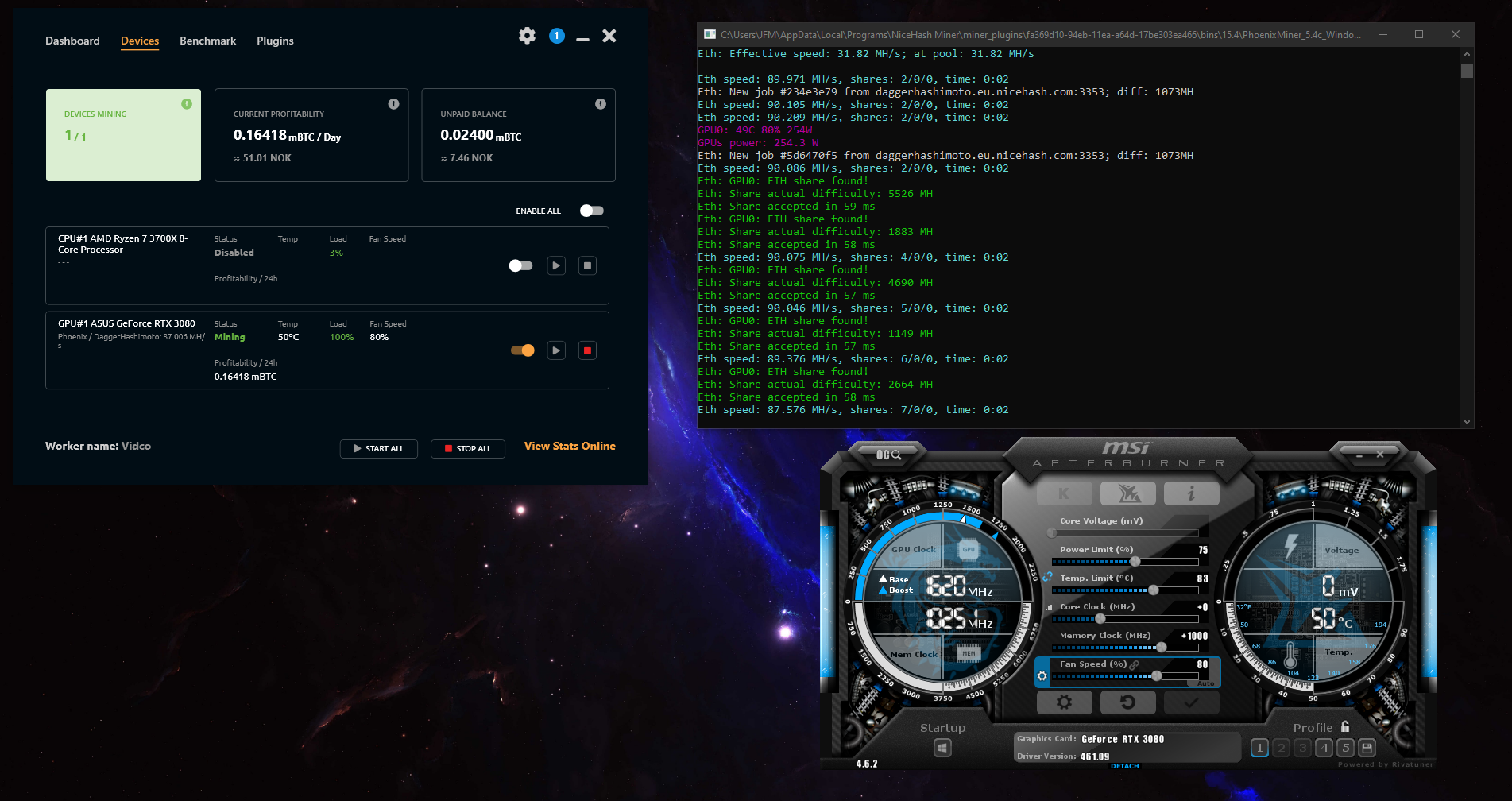Stop CPU#1 Ryzen mining square button
The height and width of the screenshot is (801, 1512).
[x=587, y=265]
